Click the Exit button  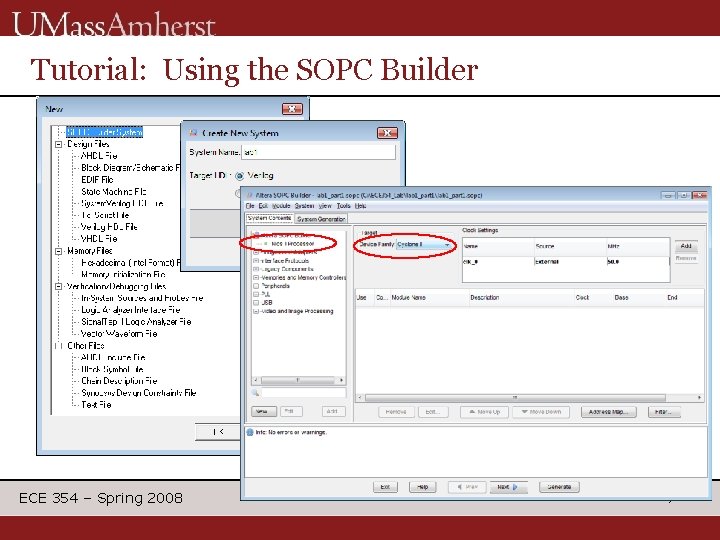[x=385, y=487]
